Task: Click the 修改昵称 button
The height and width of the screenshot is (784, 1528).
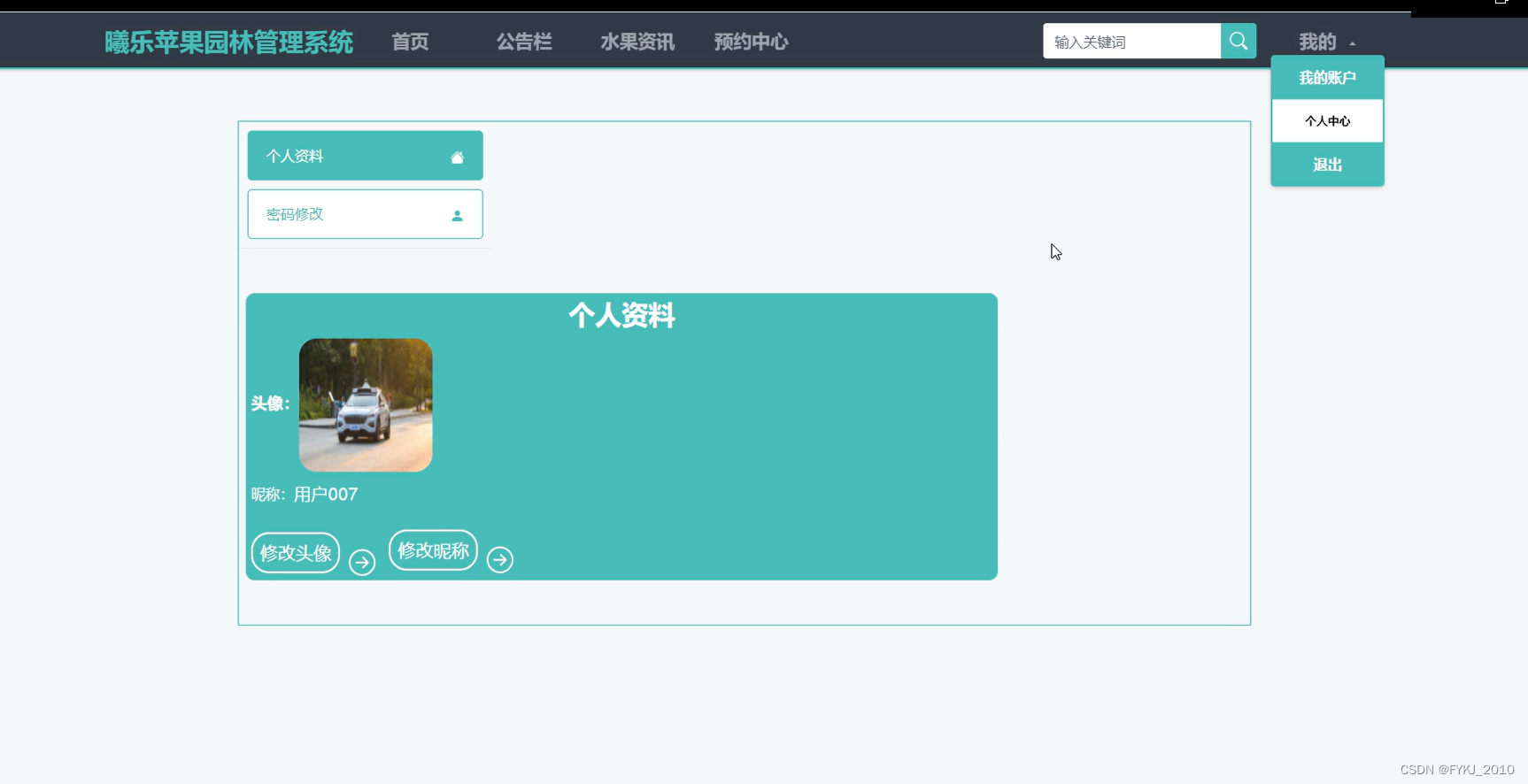Action: [x=433, y=550]
